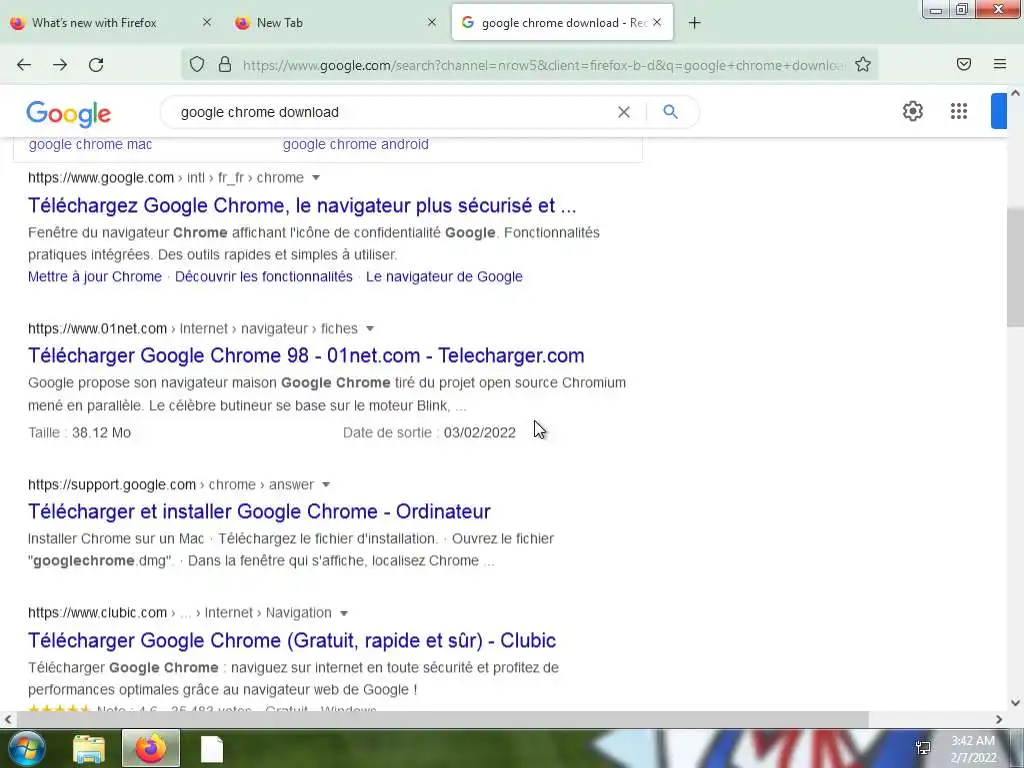The height and width of the screenshot is (768, 1024).
Task: Click scroll right arrow at page bottom
Action: [999, 719]
